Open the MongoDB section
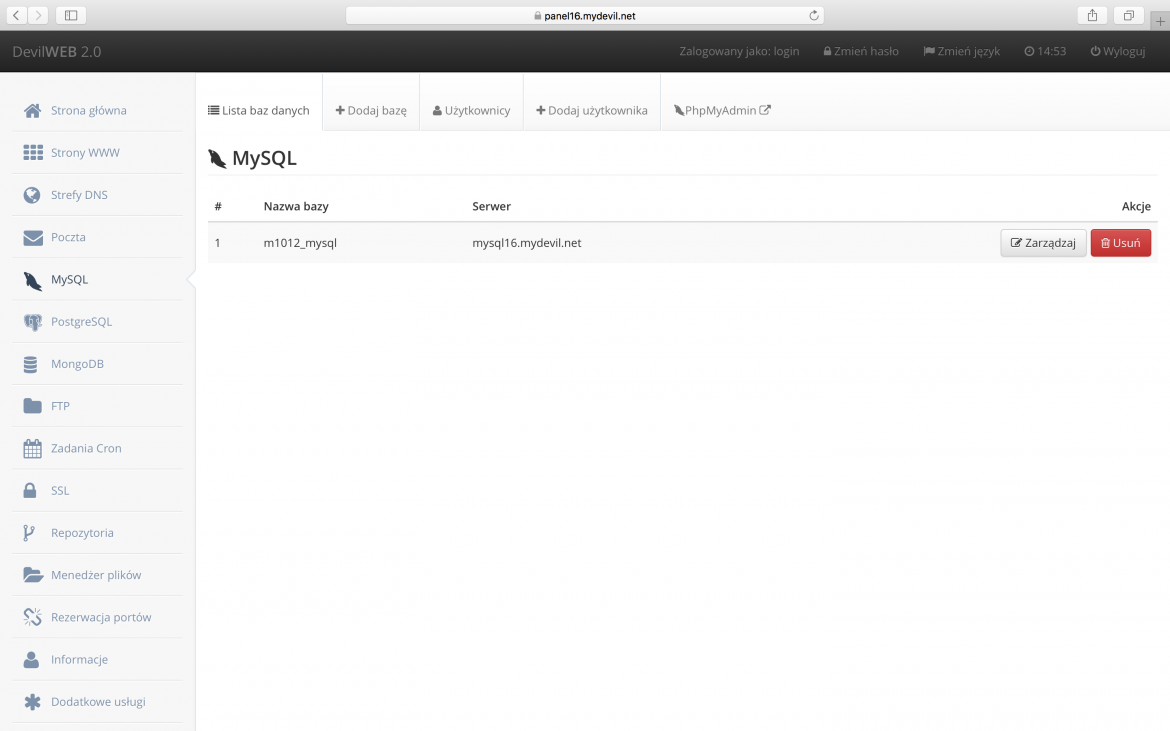The width and height of the screenshot is (1170, 731). tap(76, 363)
